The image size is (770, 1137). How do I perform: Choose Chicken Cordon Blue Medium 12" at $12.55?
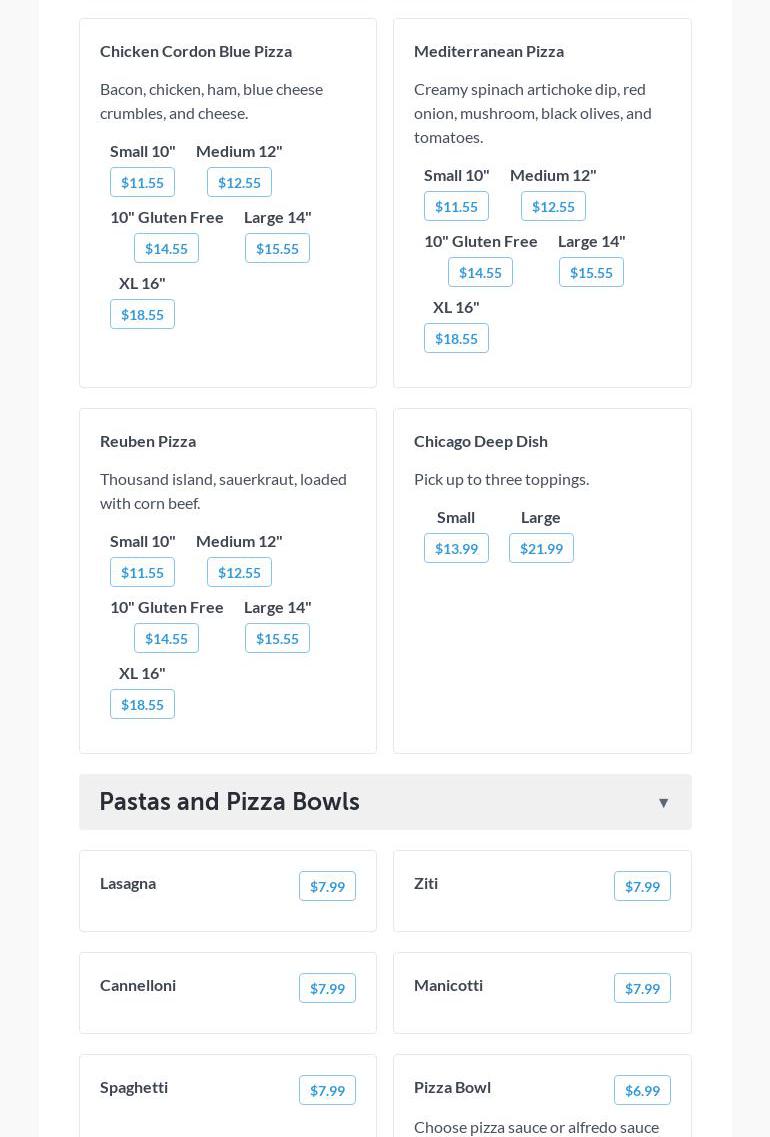pyautogui.click(x=239, y=183)
